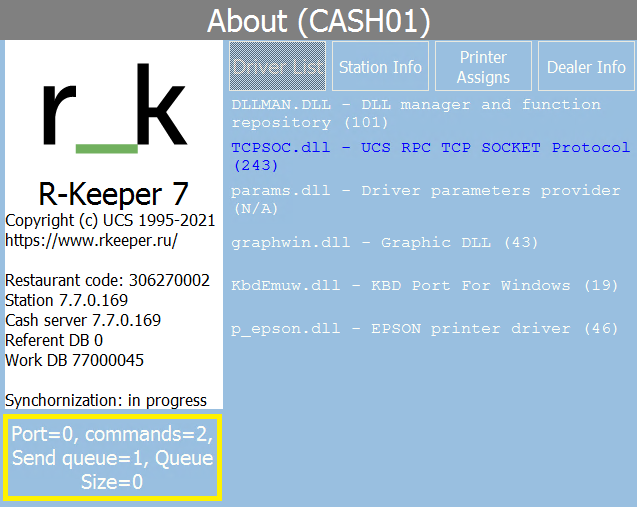Click the Synchornization in progress status
Image resolution: width=637 pixels, height=507 pixels.
click(106, 401)
